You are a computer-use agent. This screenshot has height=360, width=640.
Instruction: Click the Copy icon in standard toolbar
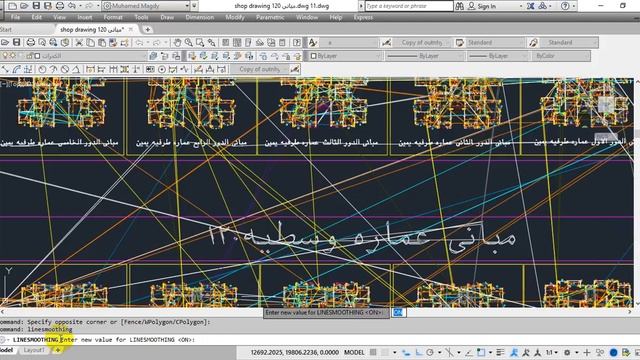click(x=90, y=42)
